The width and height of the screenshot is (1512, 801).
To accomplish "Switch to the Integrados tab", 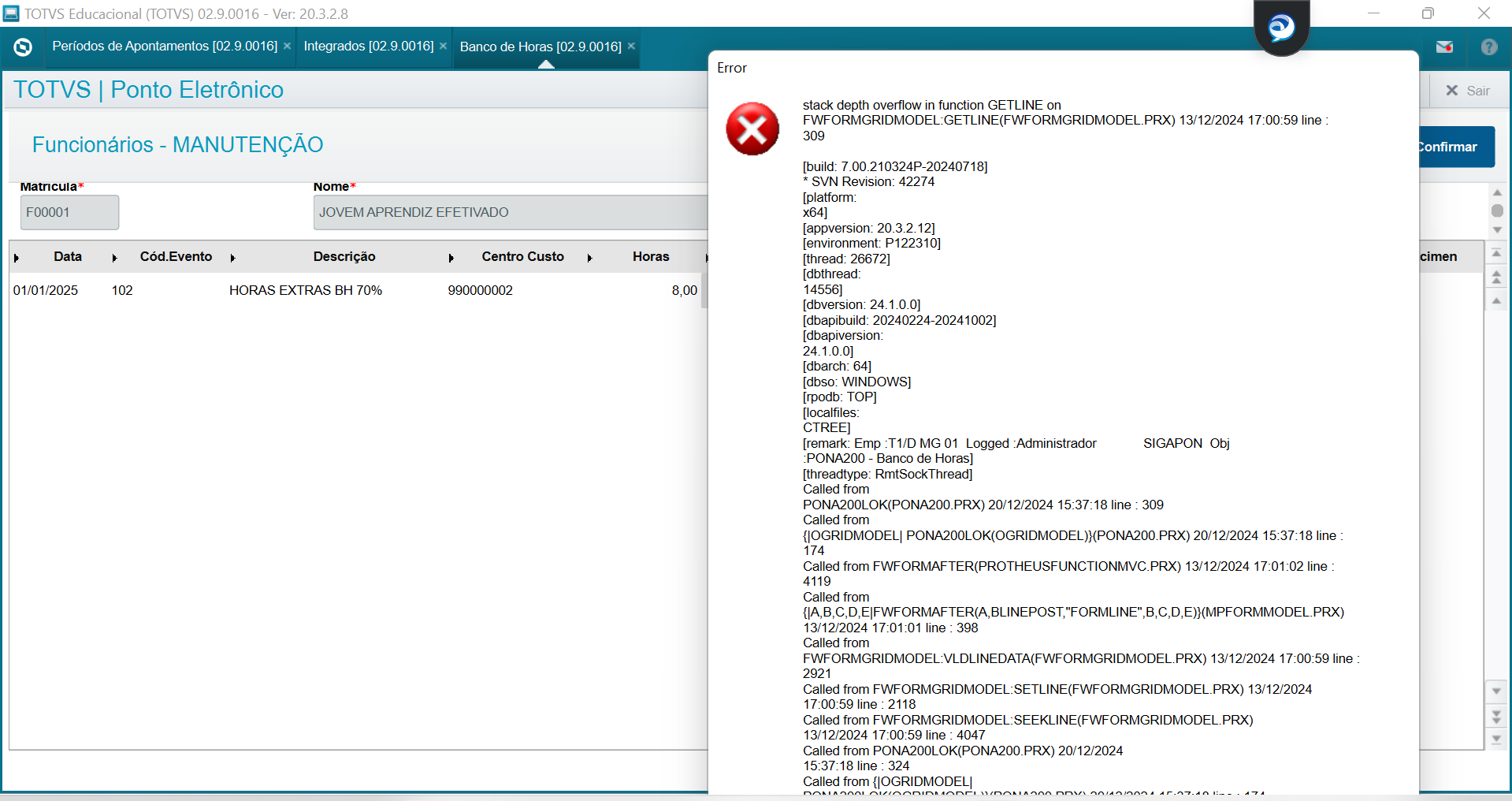I will (x=369, y=46).
